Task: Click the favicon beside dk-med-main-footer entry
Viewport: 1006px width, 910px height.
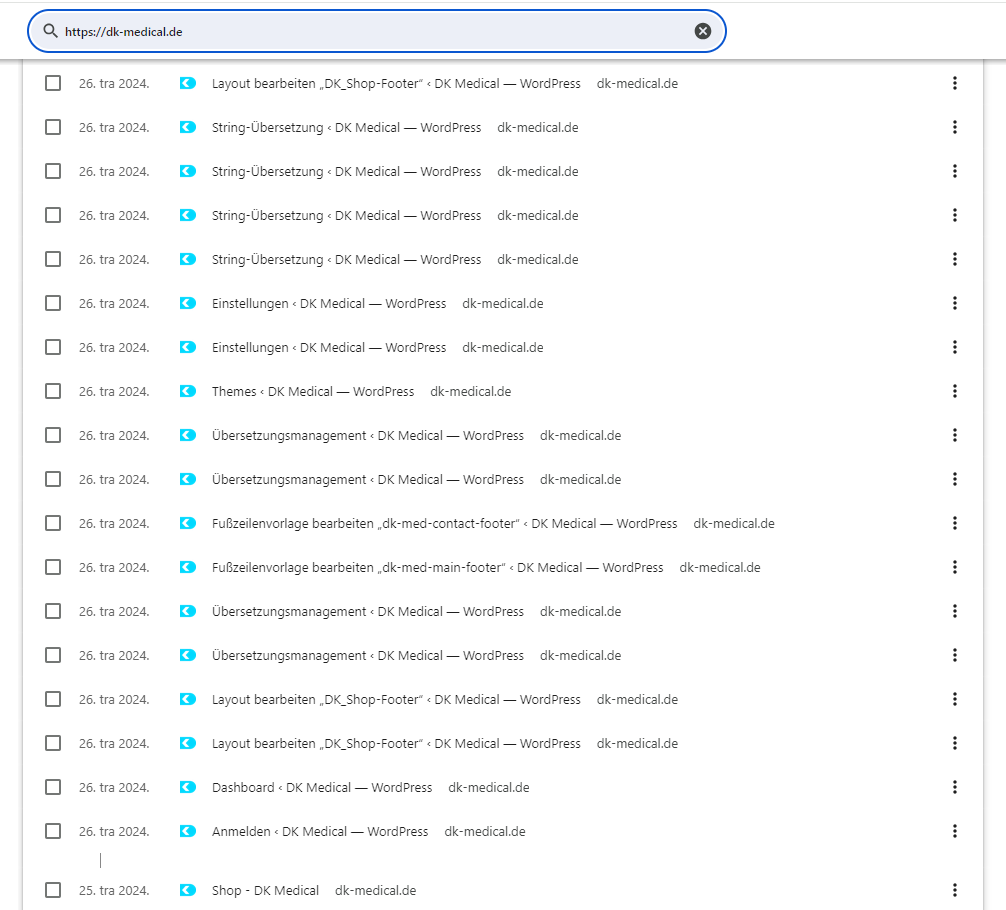Action: 187,567
